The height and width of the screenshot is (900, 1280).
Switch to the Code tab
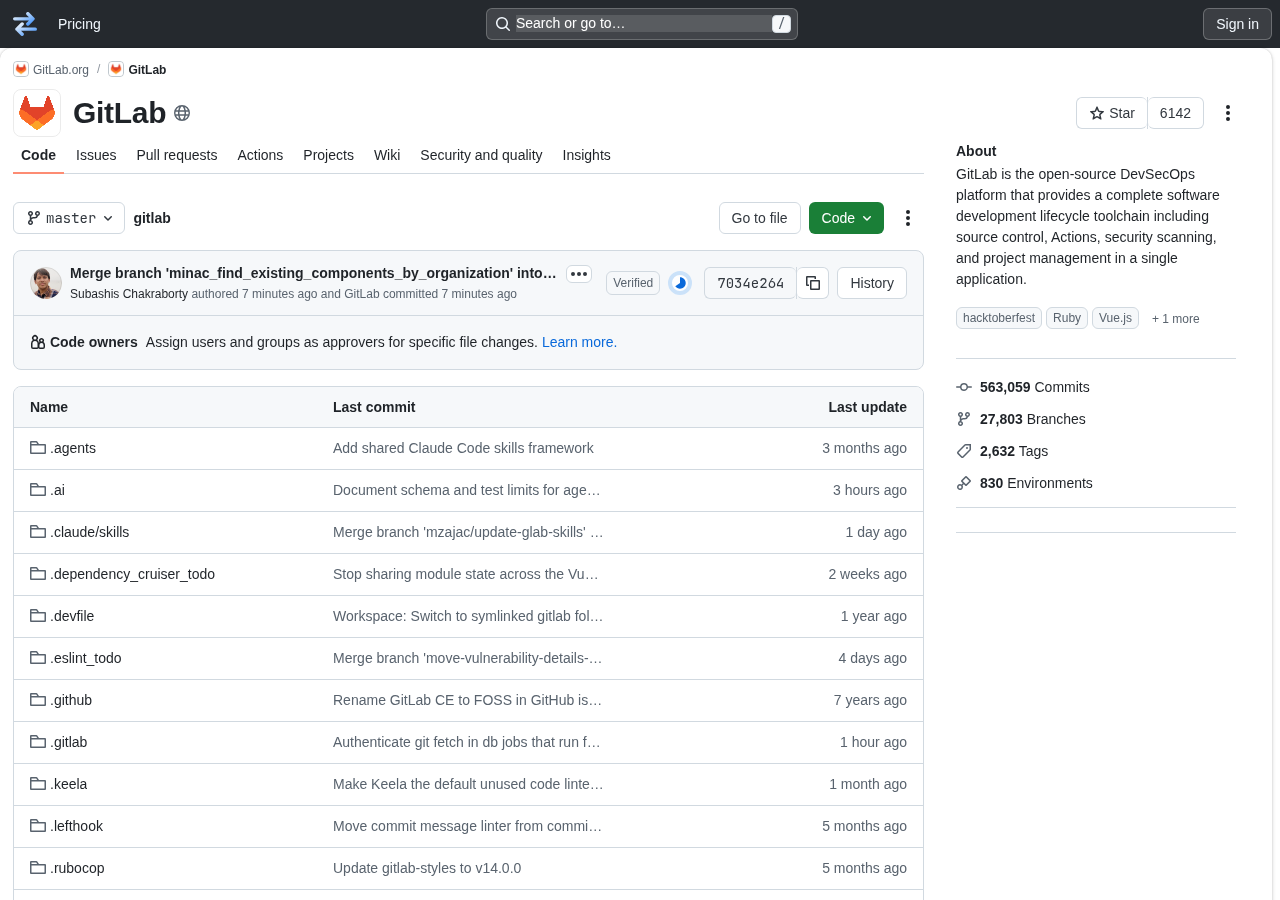point(38,155)
